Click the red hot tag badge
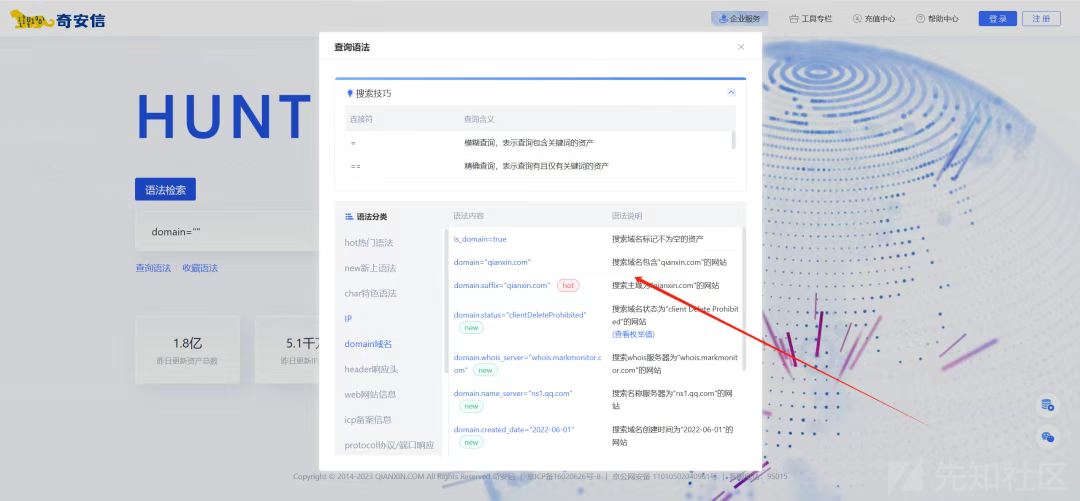 pos(568,285)
